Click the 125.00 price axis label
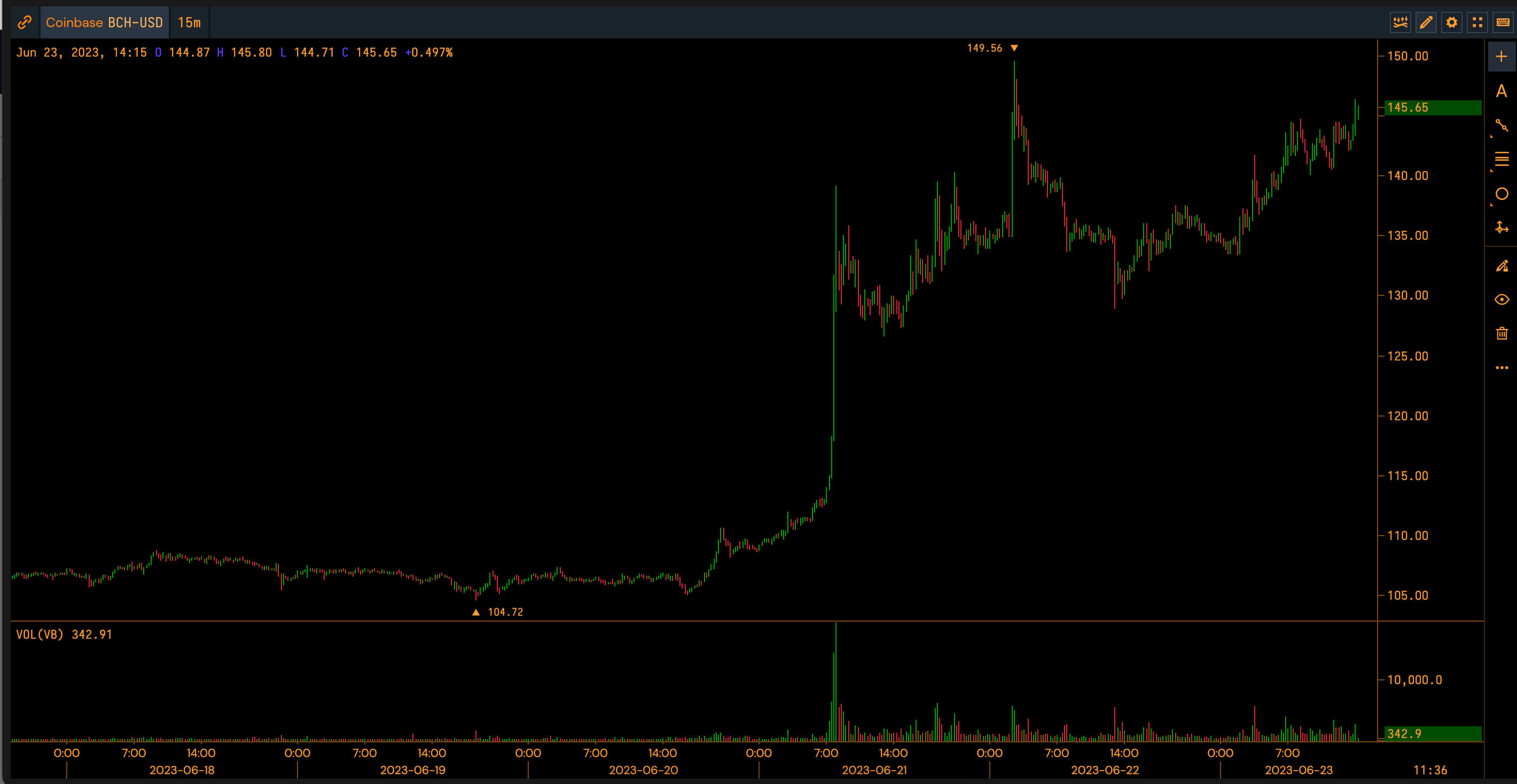The height and width of the screenshot is (784, 1517). 1407,356
